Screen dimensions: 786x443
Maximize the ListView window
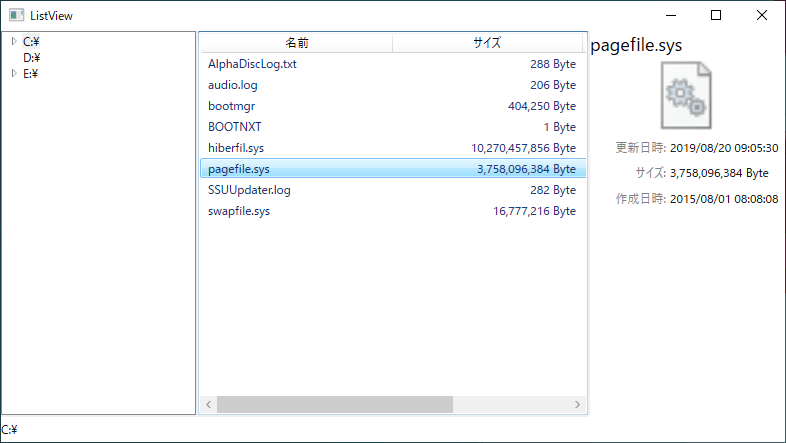(716, 16)
